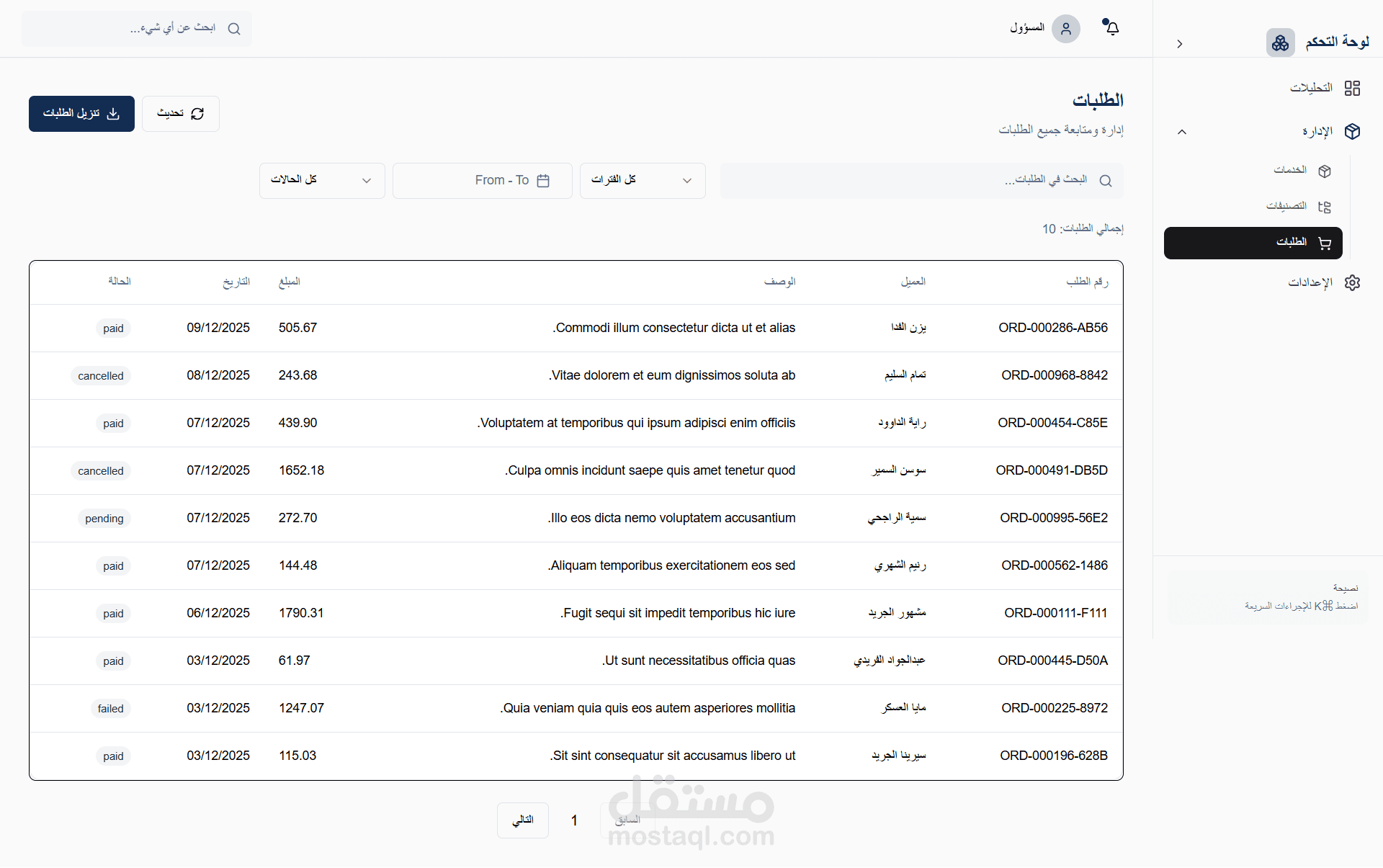Viewport: 1383px width, 868px height.
Task: Click the refresh button
Action: [x=180, y=114]
